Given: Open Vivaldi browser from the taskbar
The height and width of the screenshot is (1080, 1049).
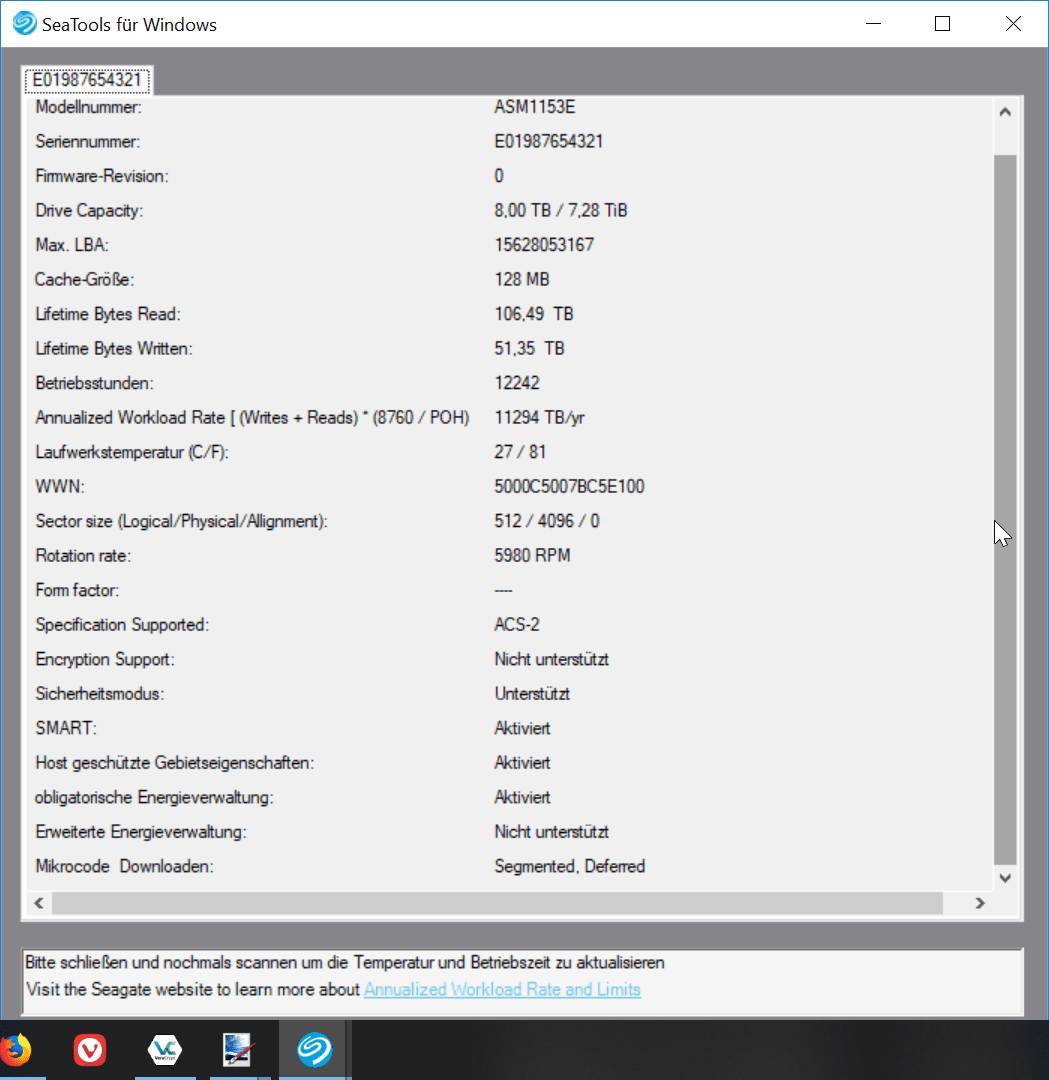Looking at the screenshot, I should click(x=90, y=1050).
